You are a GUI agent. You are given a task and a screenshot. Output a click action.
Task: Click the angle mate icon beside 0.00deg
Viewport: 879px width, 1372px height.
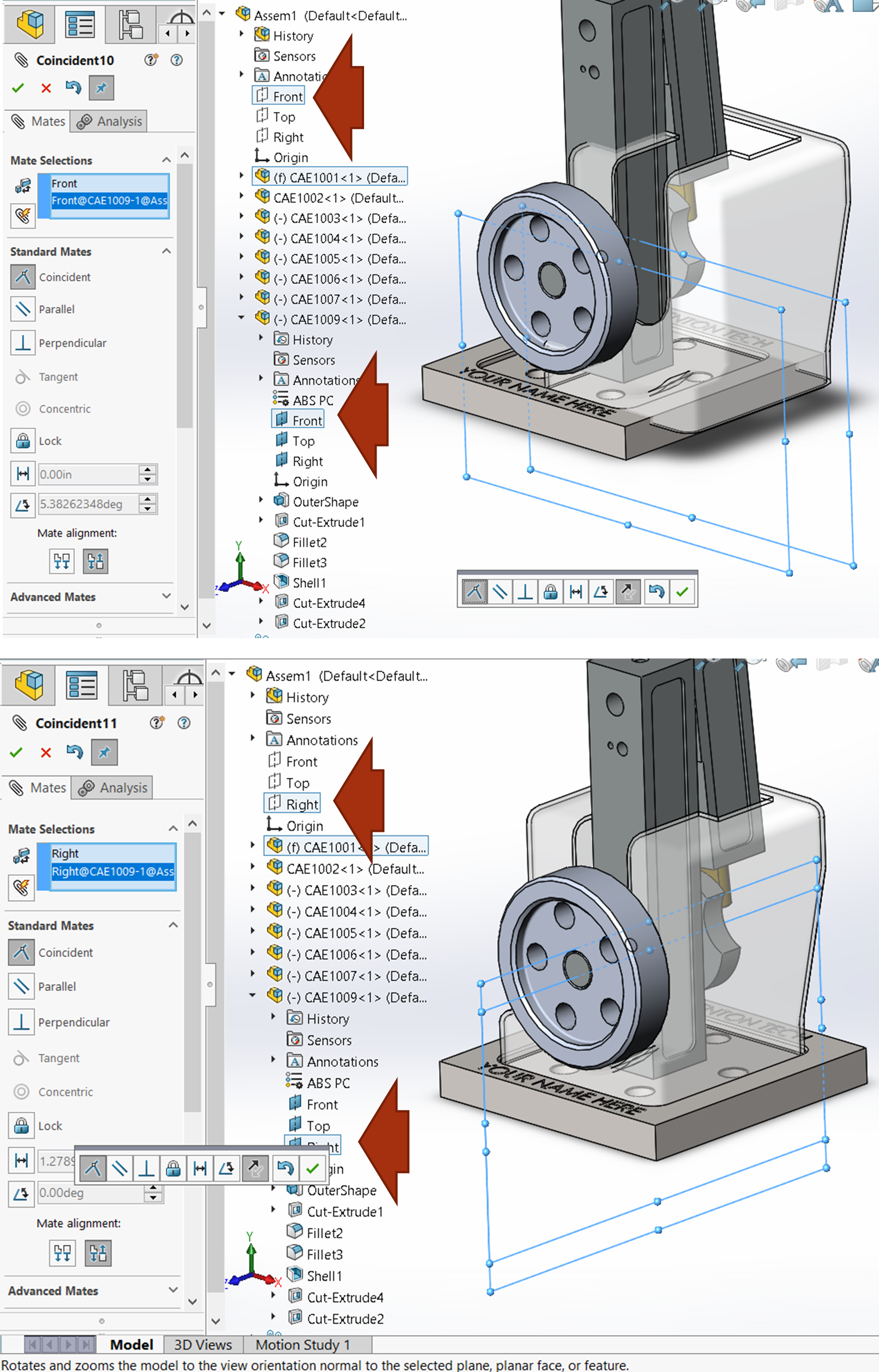[x=21, y=1193]
